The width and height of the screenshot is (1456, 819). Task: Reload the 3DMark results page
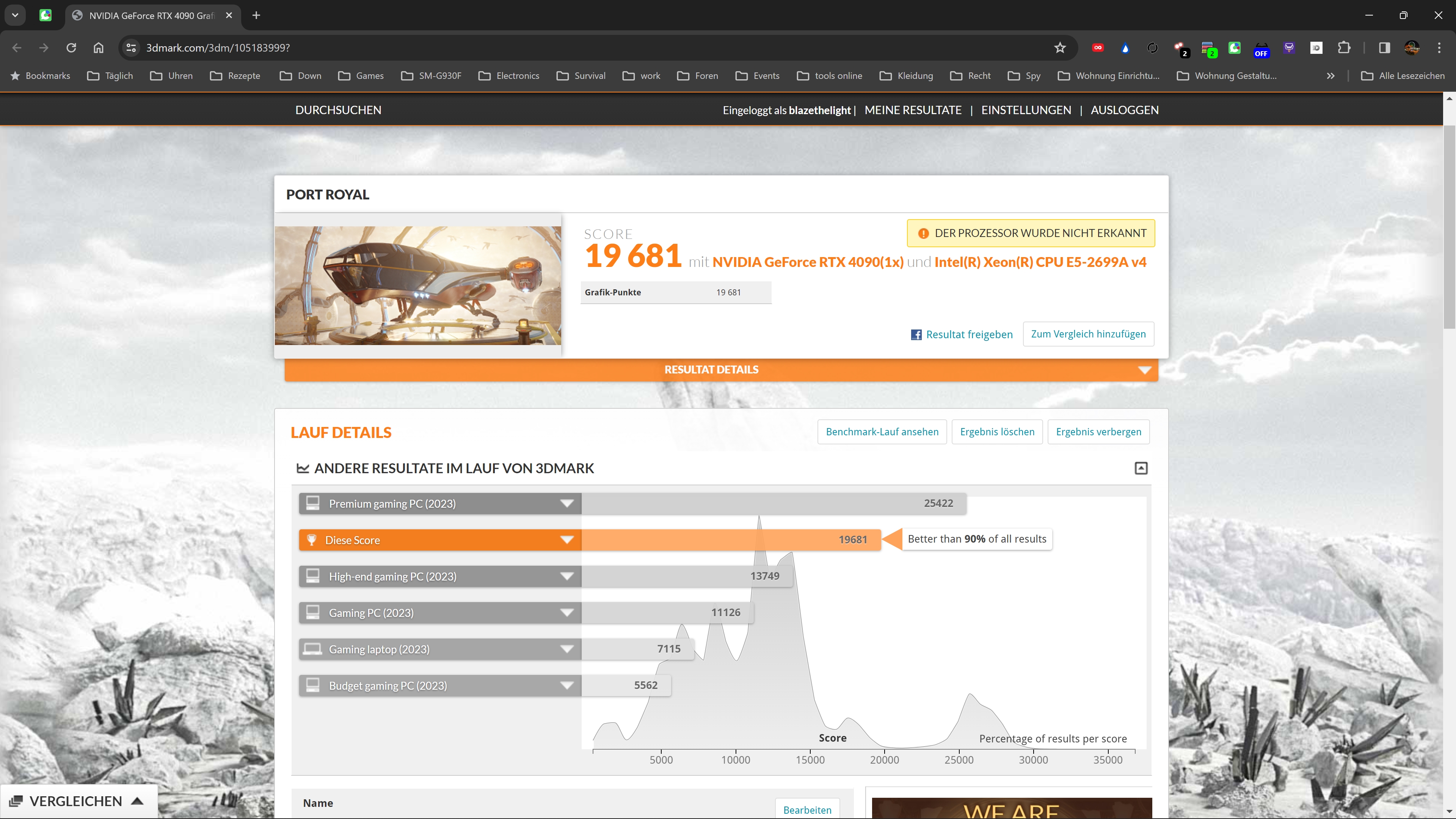click(71, 47)
